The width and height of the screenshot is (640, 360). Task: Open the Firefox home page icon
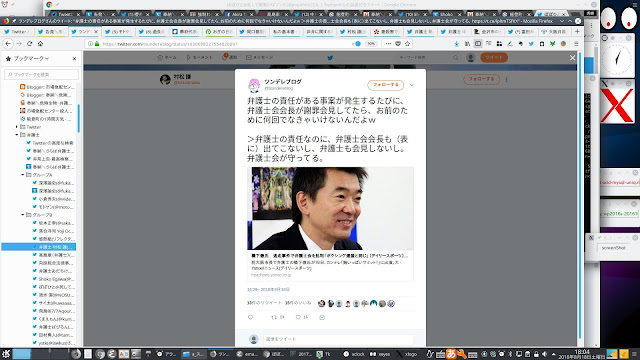tap(40, 44)
